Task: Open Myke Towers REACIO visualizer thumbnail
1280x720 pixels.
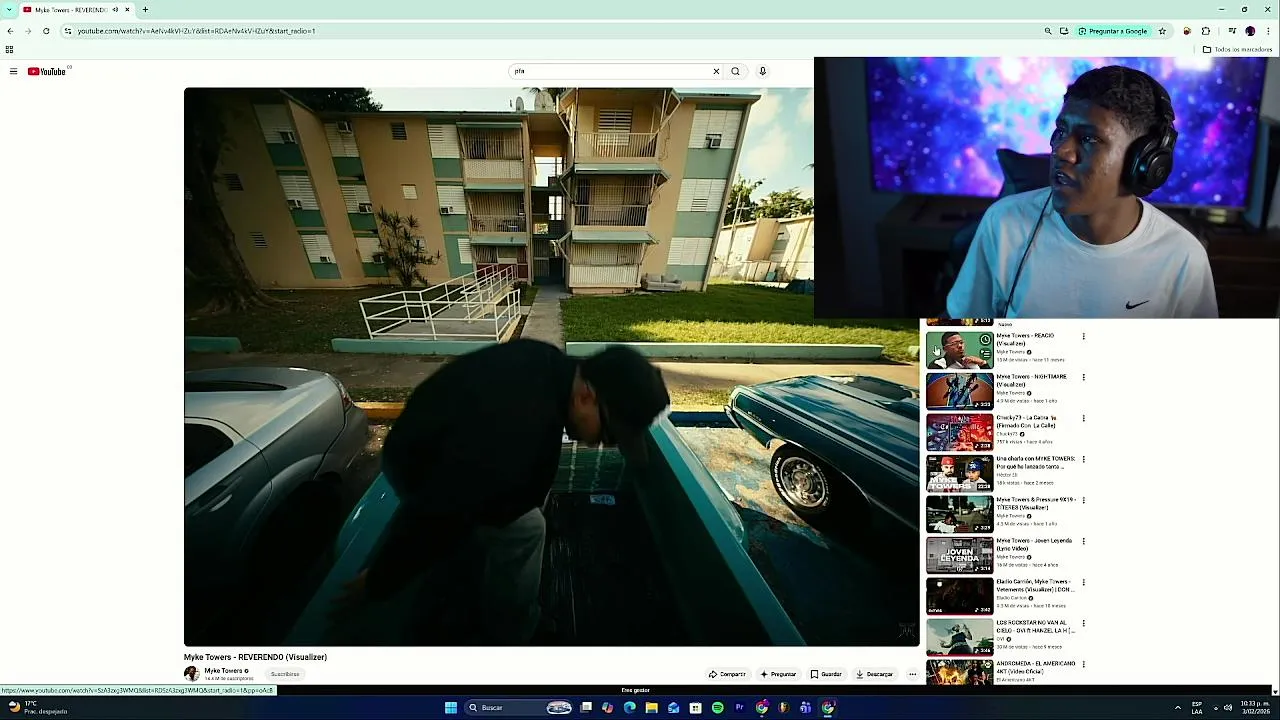Action: click(959, 350)
